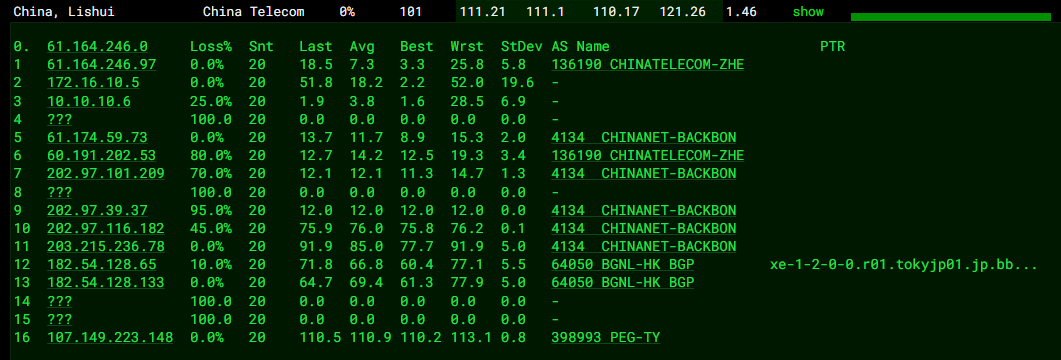Click the 'China Telecom' provider text
The height and width of the screenshot is (360, 1061).
click(253, 12)
